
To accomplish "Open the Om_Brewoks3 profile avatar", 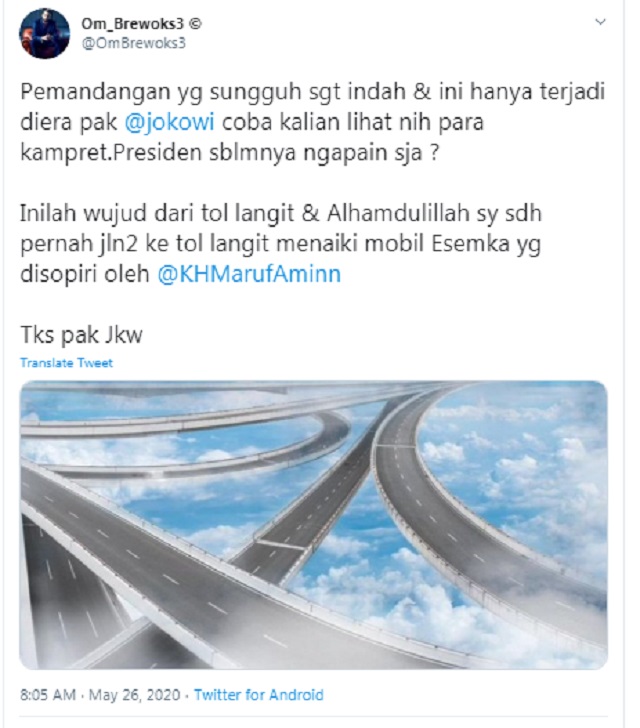I will pyautogui.click(x=44, y=33).
